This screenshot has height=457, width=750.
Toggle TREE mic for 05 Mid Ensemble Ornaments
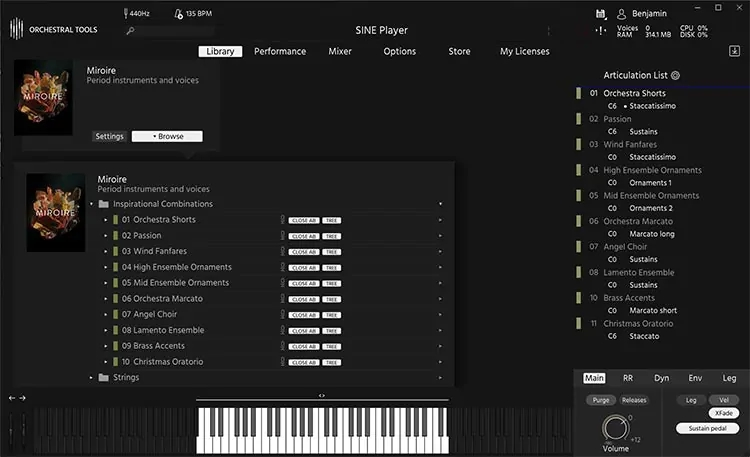(331, 283)
